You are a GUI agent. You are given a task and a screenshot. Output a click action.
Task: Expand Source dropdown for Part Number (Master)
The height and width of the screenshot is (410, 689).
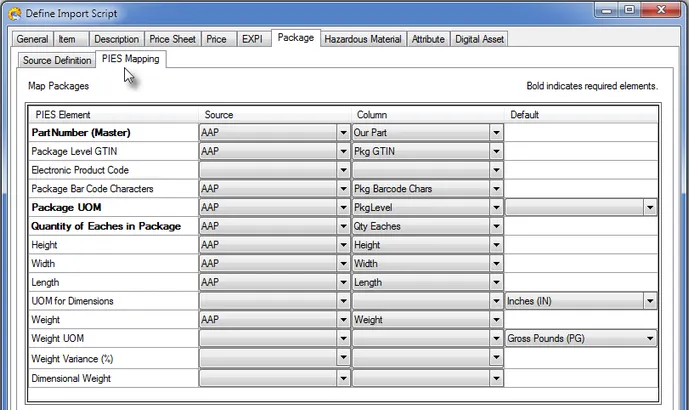point(343,132)
